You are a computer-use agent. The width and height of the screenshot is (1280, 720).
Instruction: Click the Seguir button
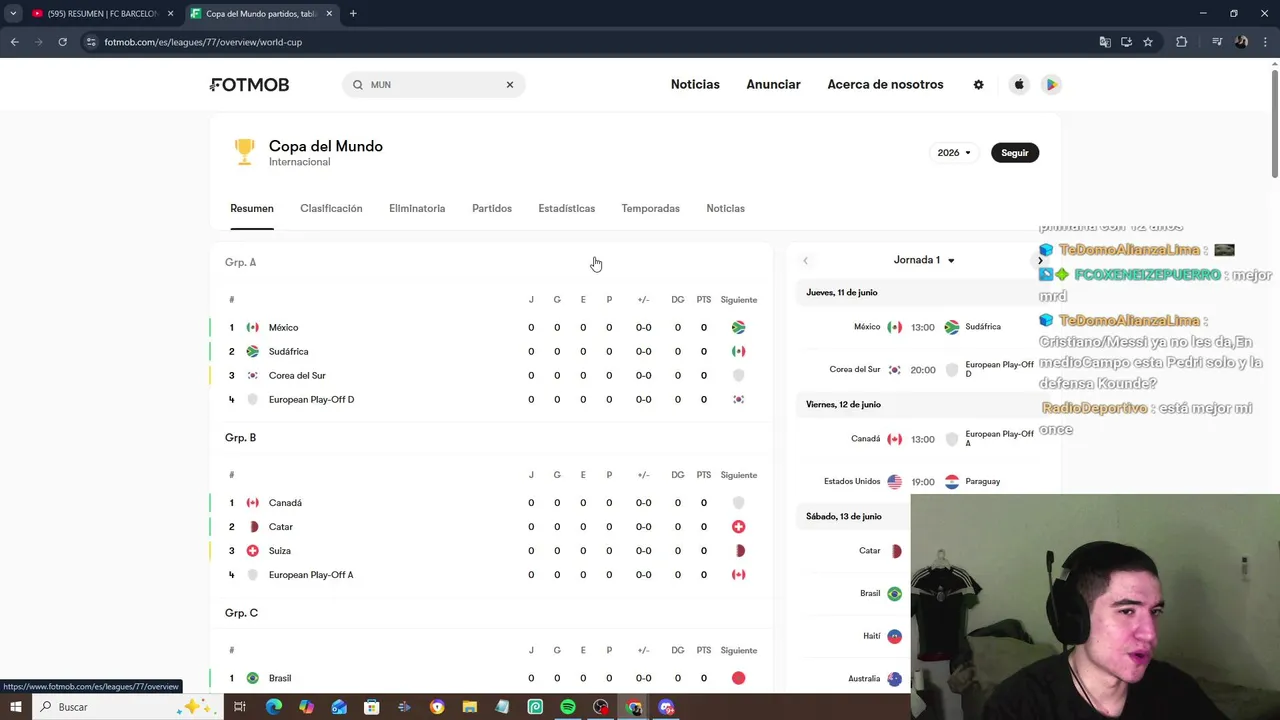pyautogui.click(x=1015, y=153)
